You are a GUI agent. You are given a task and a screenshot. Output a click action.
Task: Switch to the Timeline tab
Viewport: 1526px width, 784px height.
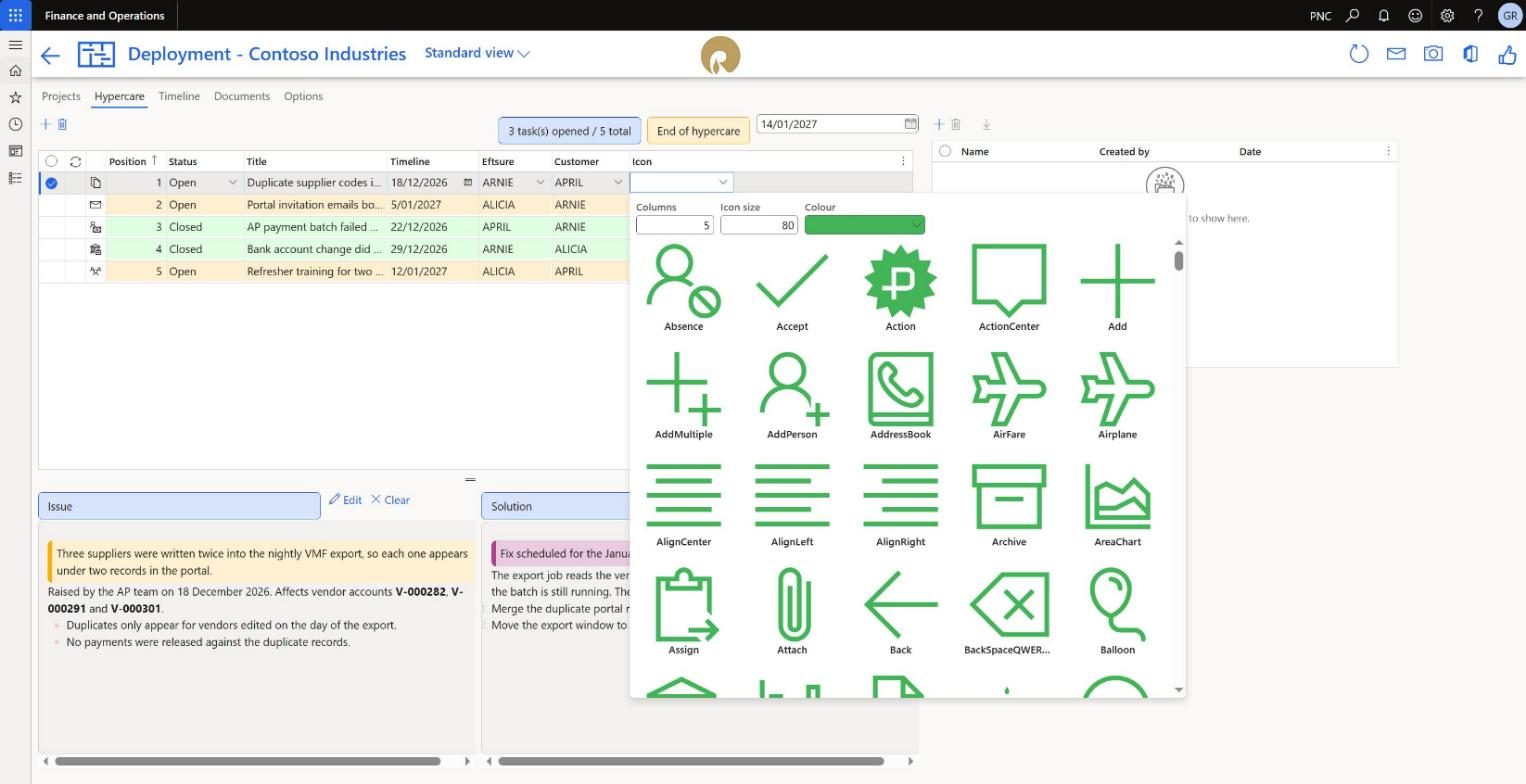(x=179, y=96)
